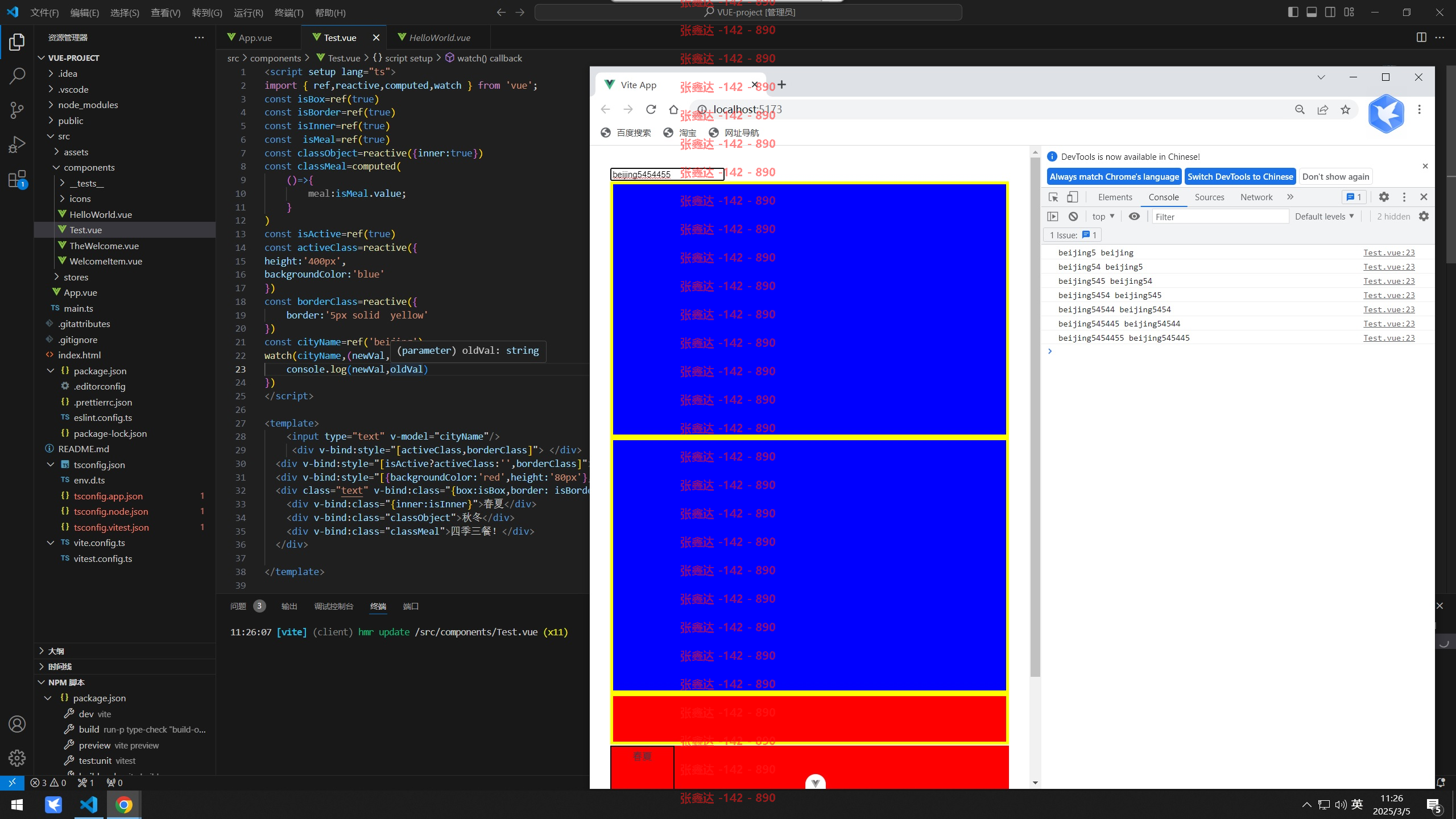Viewport: 1456px width, 819px height.
Task: Open Source Control view in activity bar
Action: tap(17, 110)
